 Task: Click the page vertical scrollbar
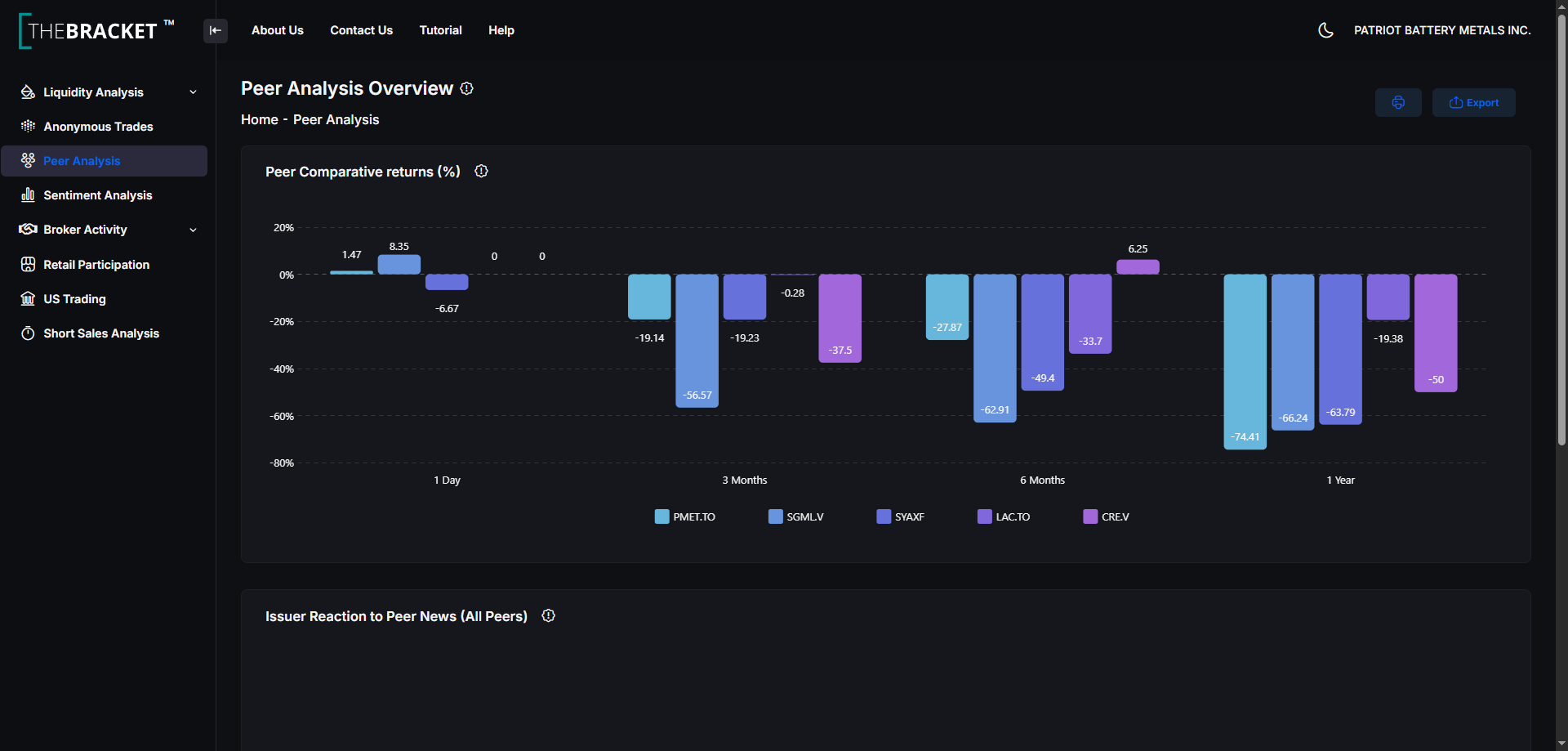tap(1561, 229)
